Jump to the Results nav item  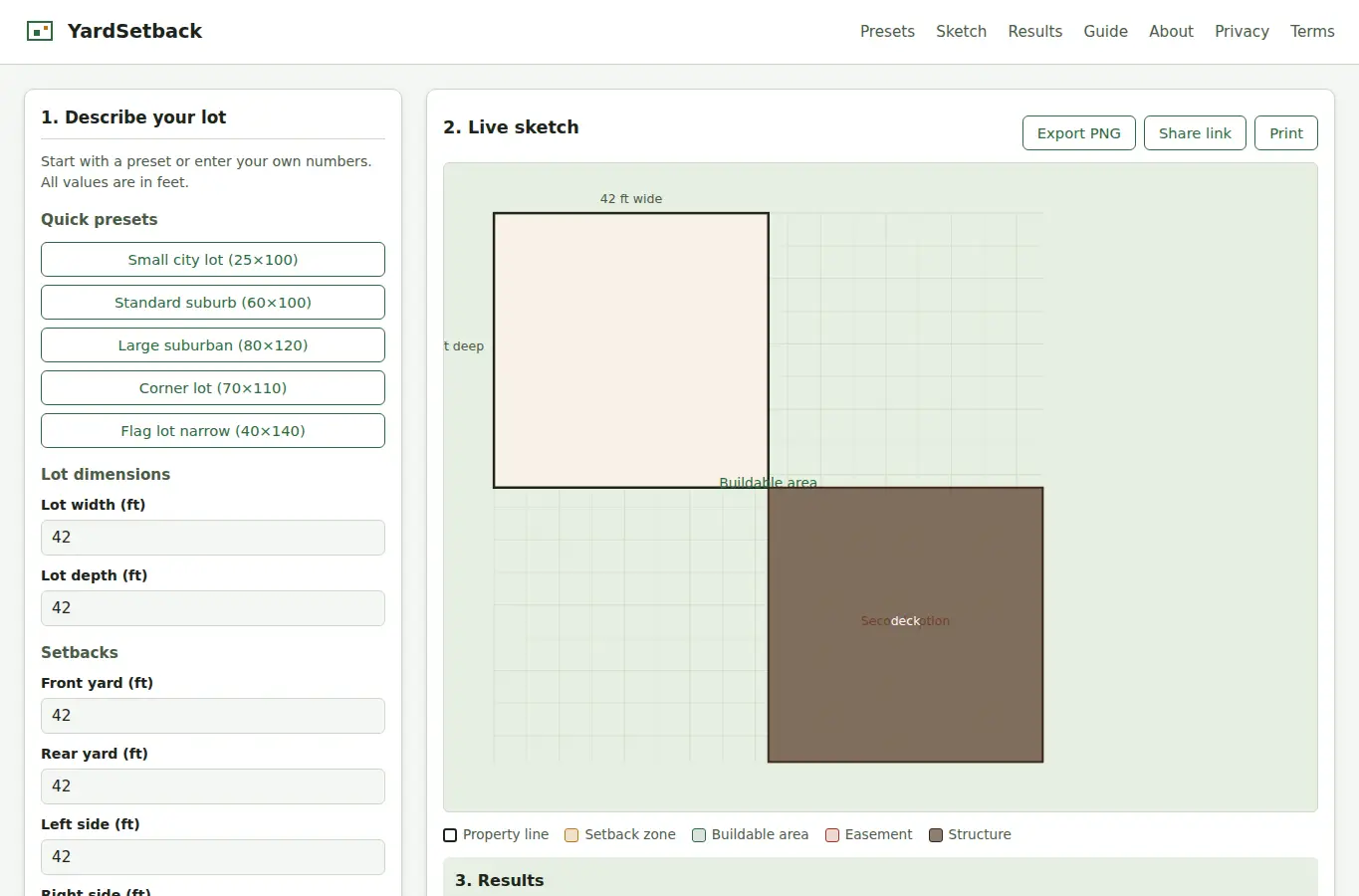(x=1034, y=31)
